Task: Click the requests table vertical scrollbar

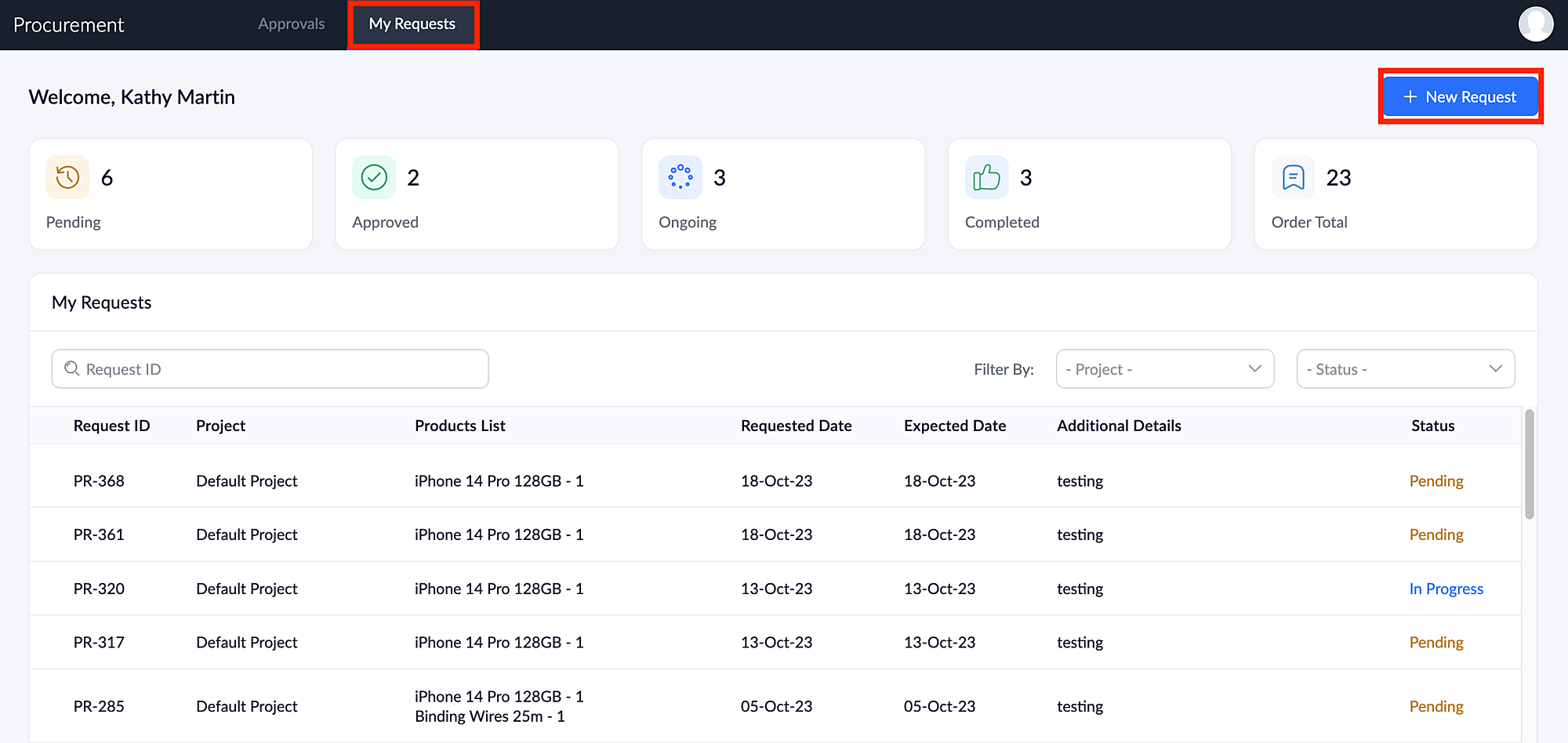Action: point(1530,464)
